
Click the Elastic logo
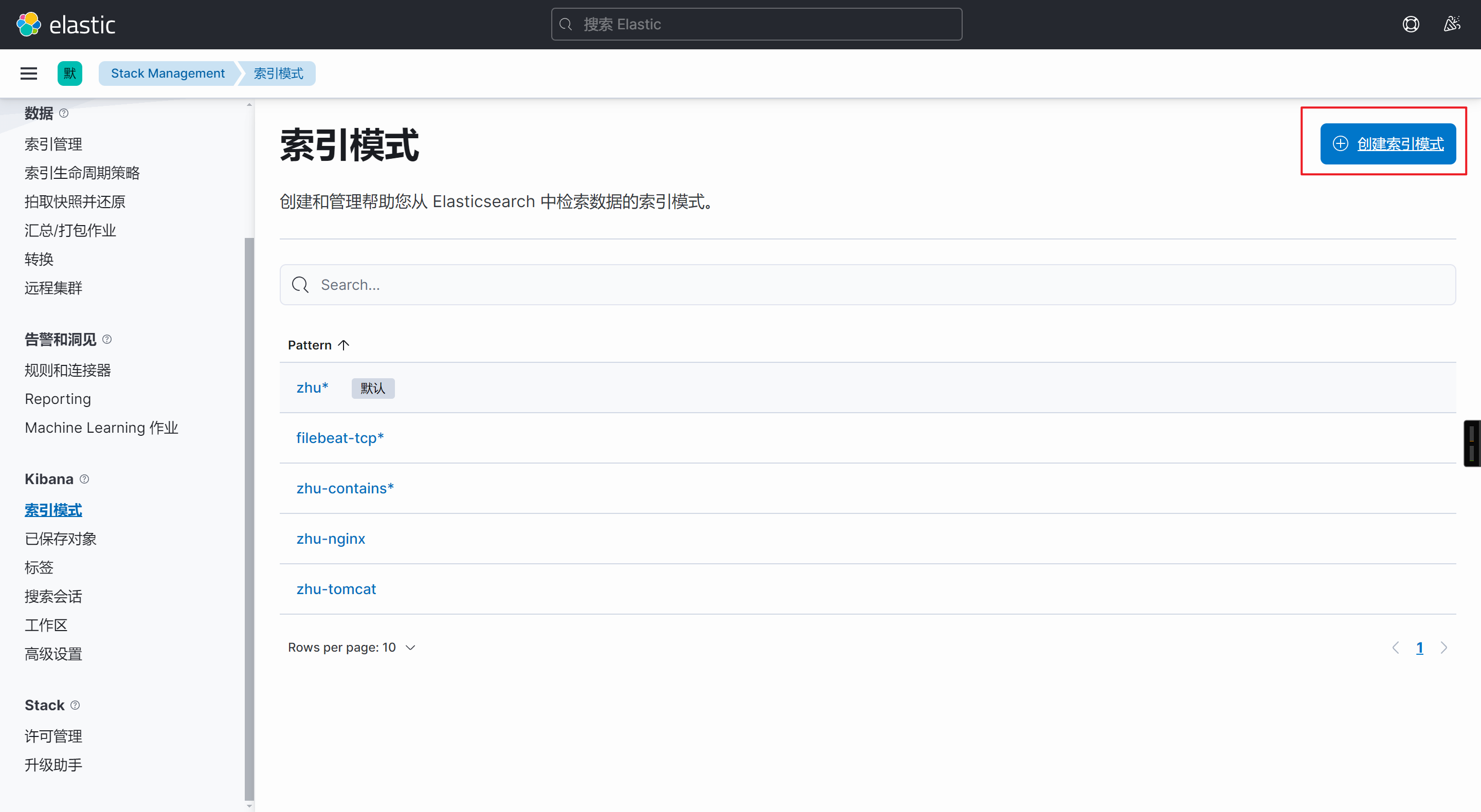65,25
